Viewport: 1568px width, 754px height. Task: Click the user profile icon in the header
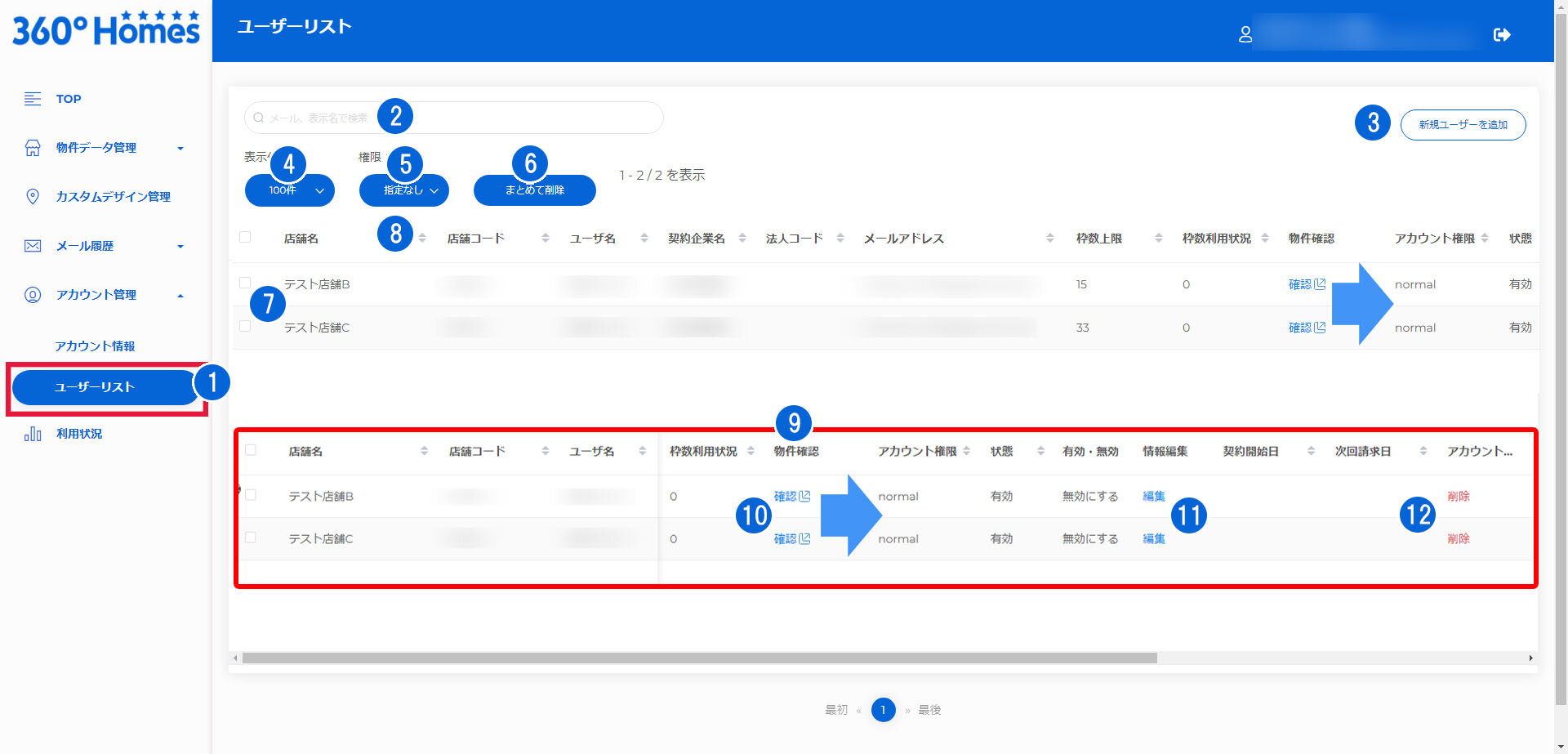tap(1245, 34)
